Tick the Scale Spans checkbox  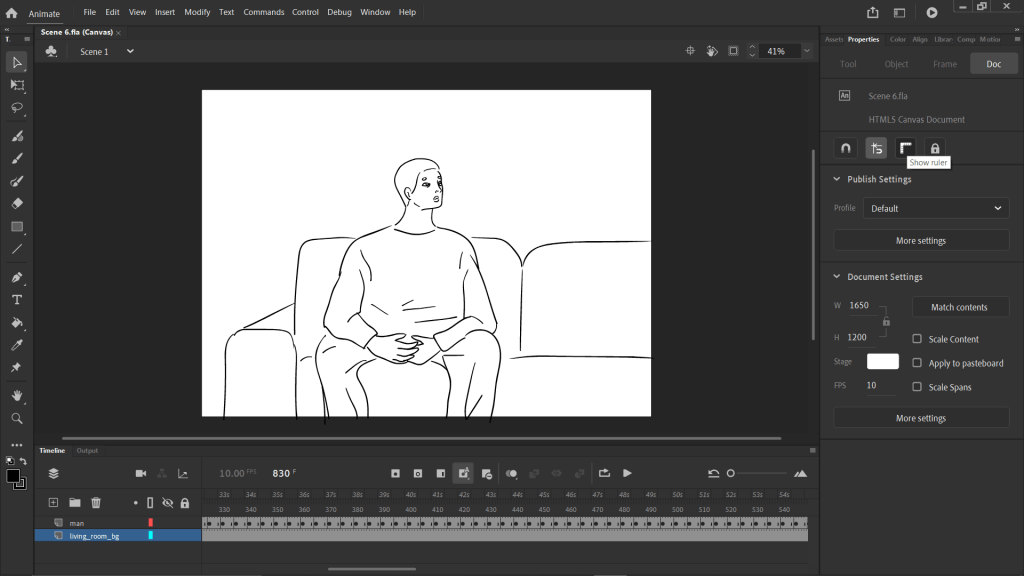coord(917,387)
